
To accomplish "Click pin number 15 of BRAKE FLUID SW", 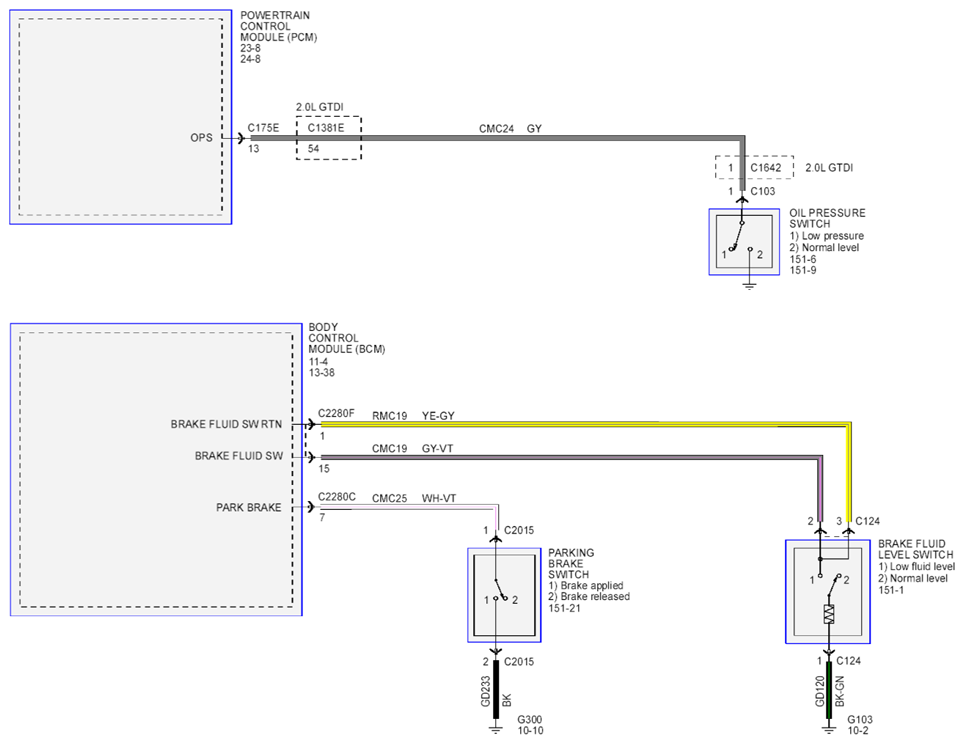I will (324, 469).
